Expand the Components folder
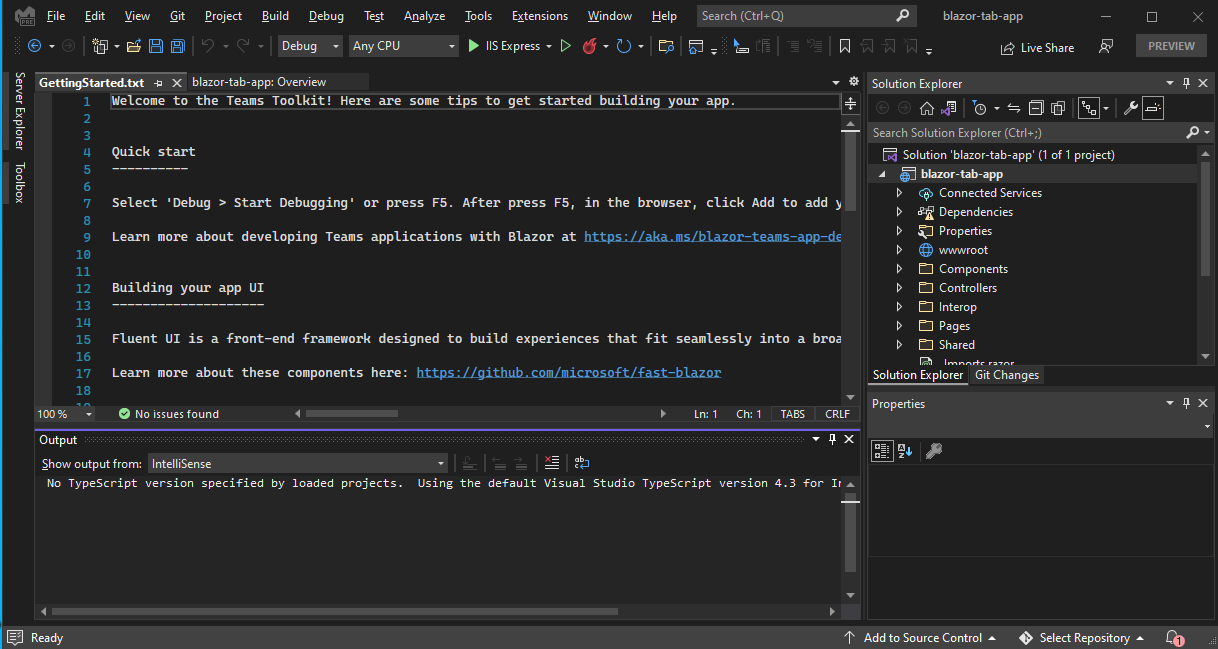 899,269
